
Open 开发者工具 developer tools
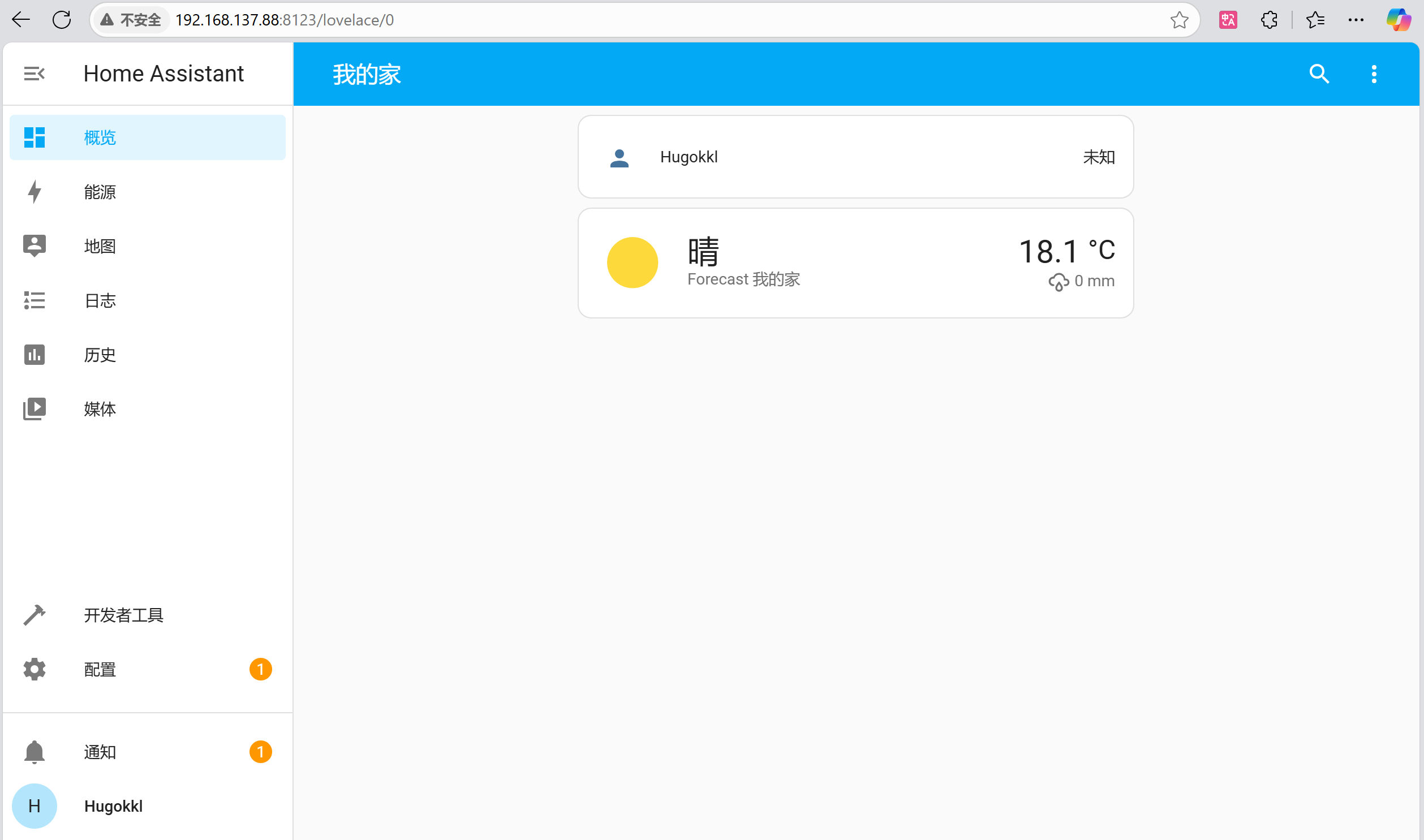[x=148, y=615]
